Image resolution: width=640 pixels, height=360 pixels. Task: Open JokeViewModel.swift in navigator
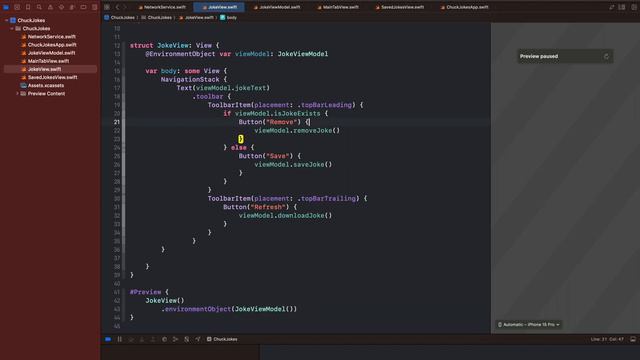(51, 53)
